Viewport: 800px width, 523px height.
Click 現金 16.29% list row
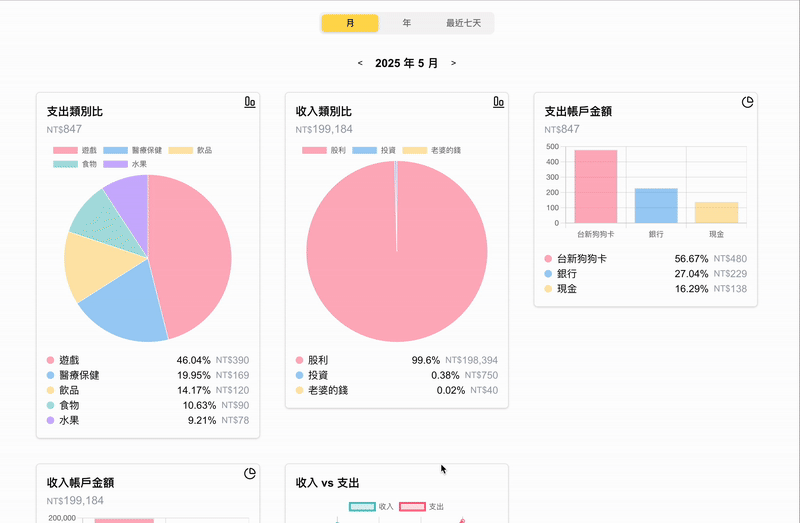click(x=646, y=289)
